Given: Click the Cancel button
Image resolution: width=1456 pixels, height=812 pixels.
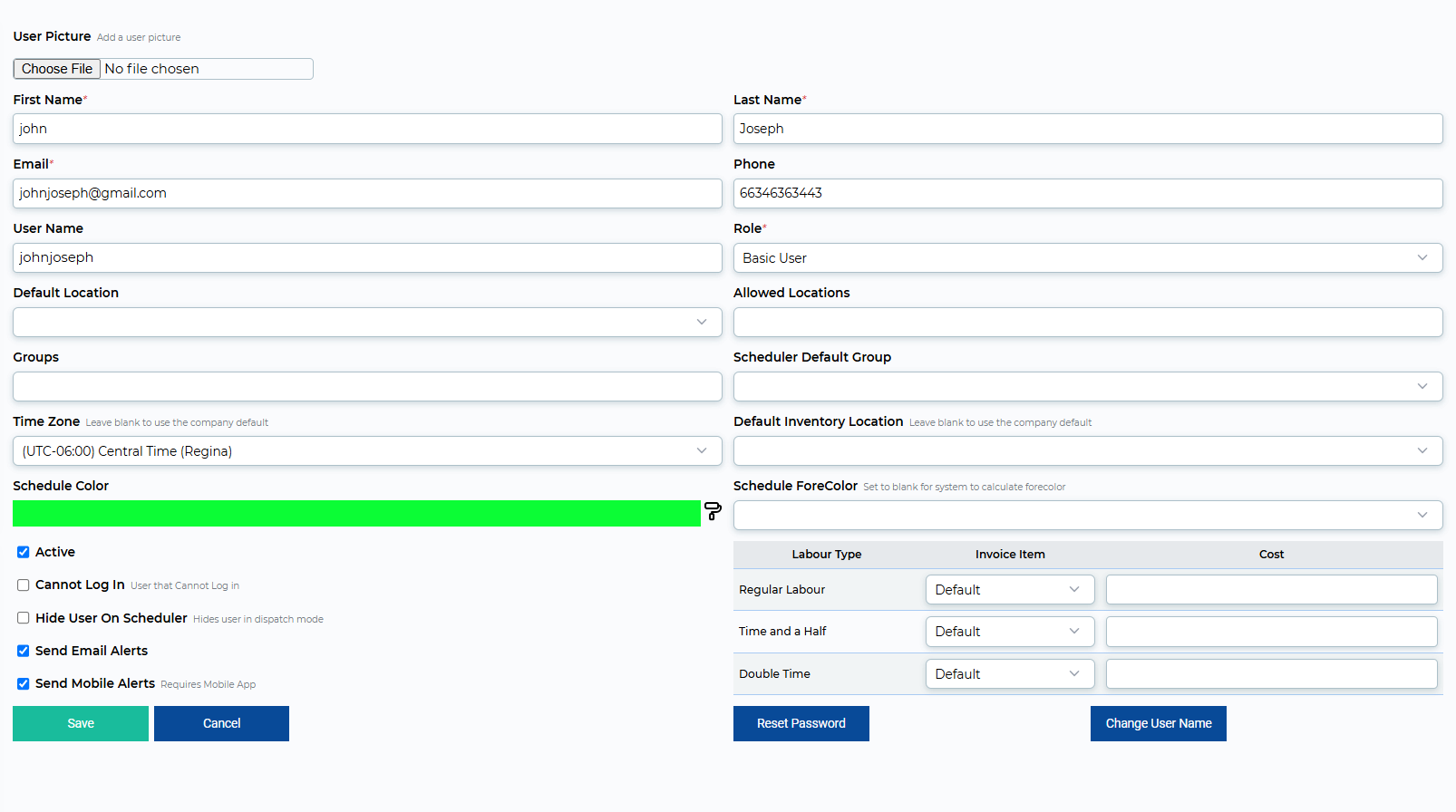Looking at the screenshot, I should (x=221, y=724).
